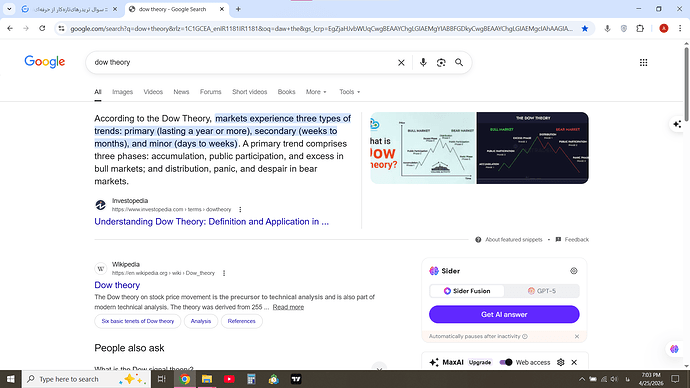The width and height of the screenshot is (690, 388).
Task: Open the dark The Dow Theory chart thumbnail
Action: (x=532, y=148)
